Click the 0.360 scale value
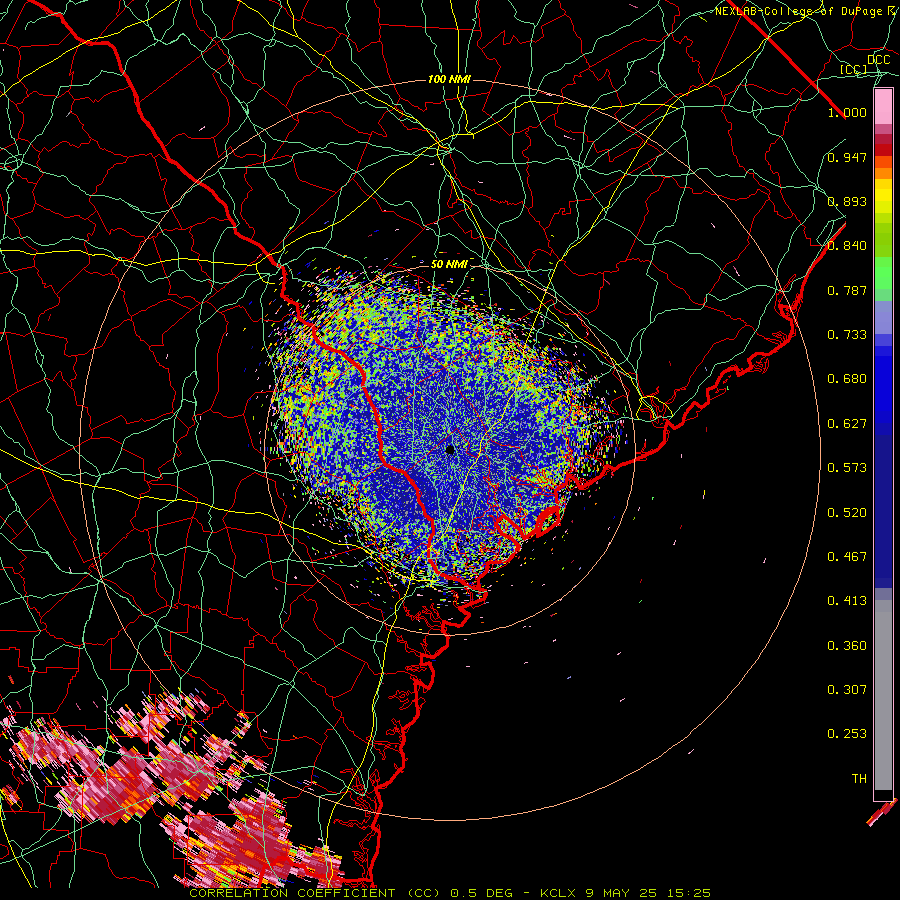 [x=847, y=646]
